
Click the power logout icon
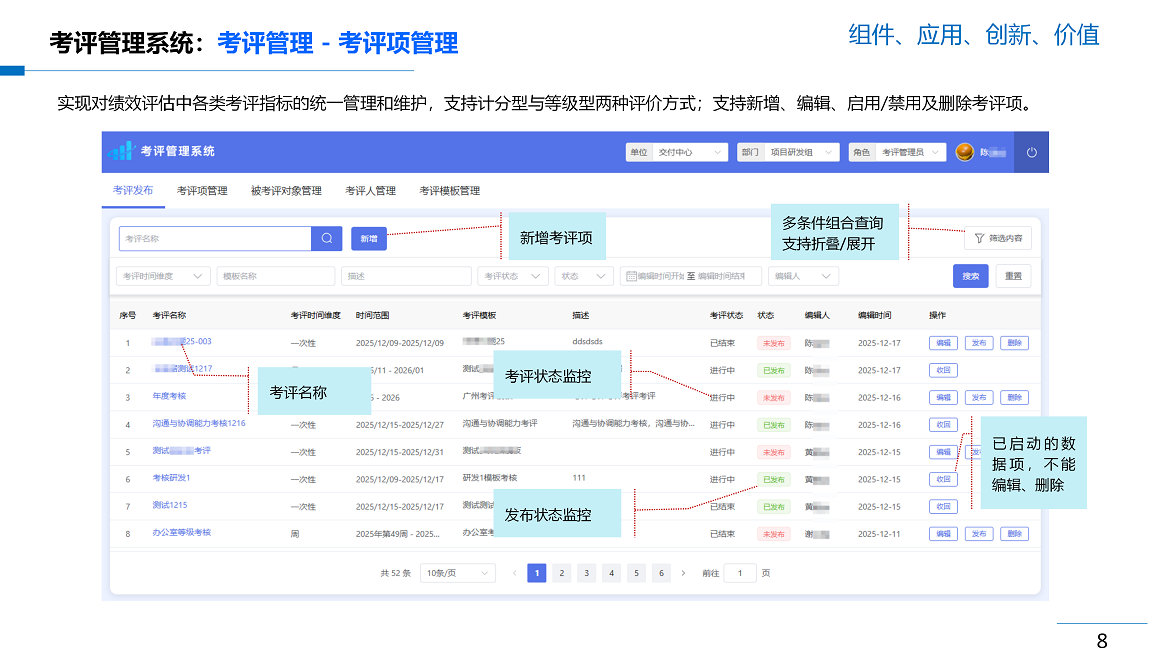point(1031,153)
